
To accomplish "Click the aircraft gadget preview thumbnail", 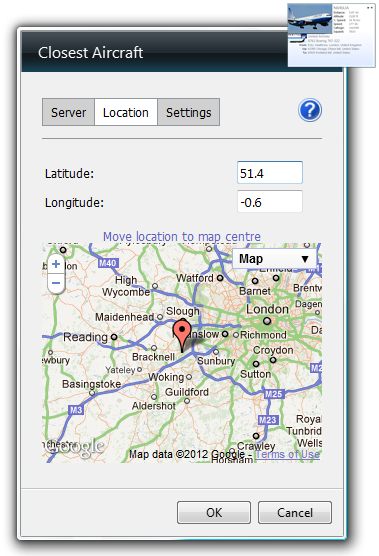I will [x=331, y=35].
